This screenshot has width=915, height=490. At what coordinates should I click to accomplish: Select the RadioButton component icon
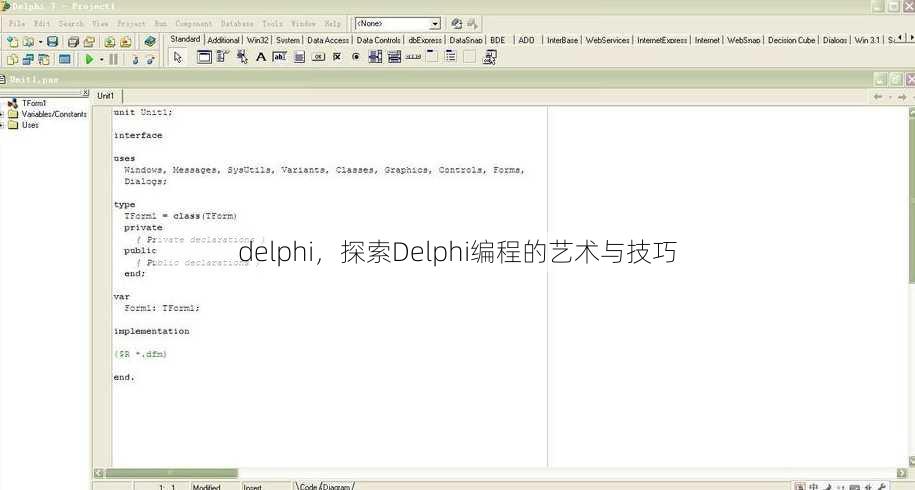[356, 57]
